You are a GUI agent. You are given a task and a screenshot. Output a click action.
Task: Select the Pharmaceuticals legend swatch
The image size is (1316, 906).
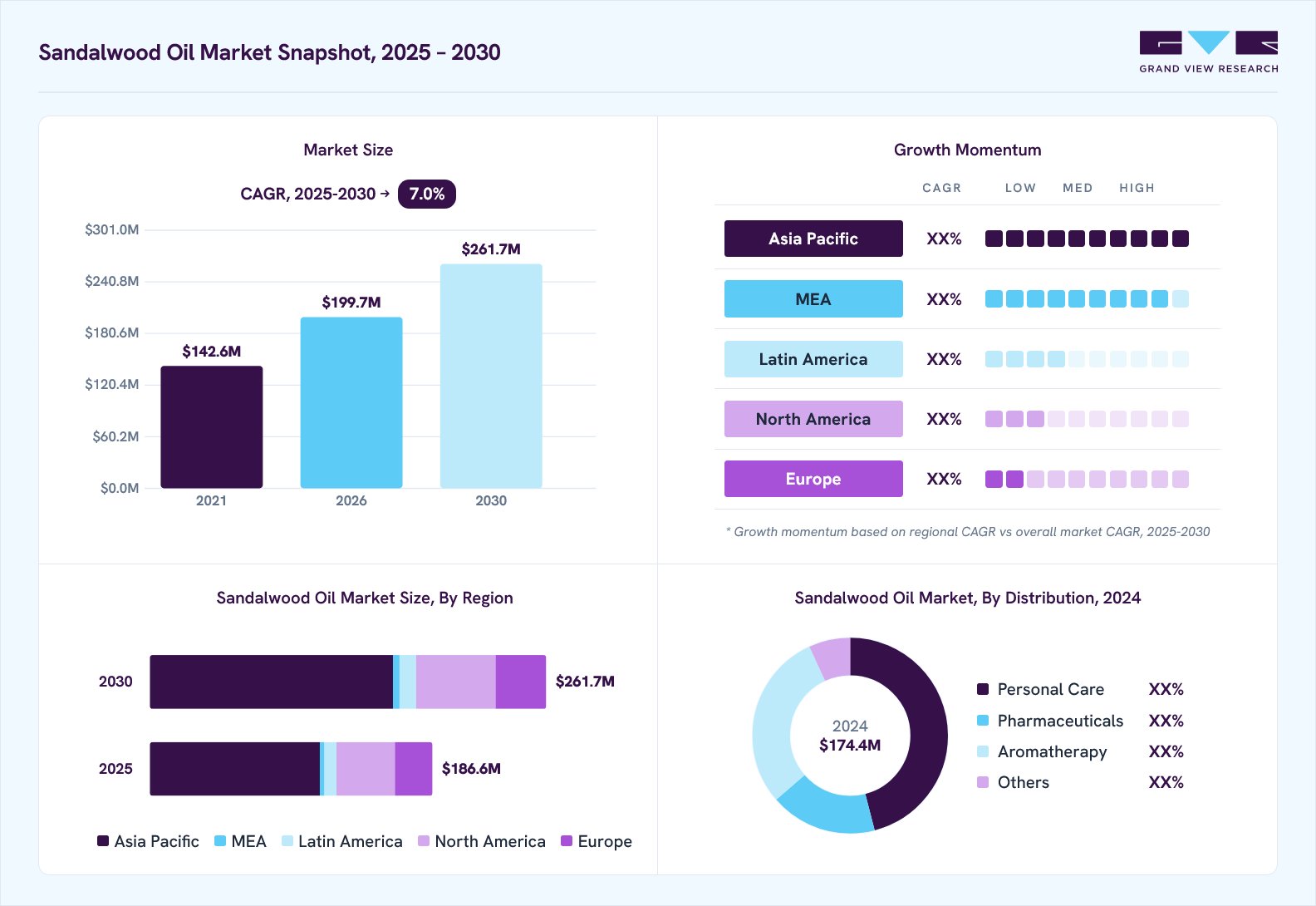click(983, 721)
